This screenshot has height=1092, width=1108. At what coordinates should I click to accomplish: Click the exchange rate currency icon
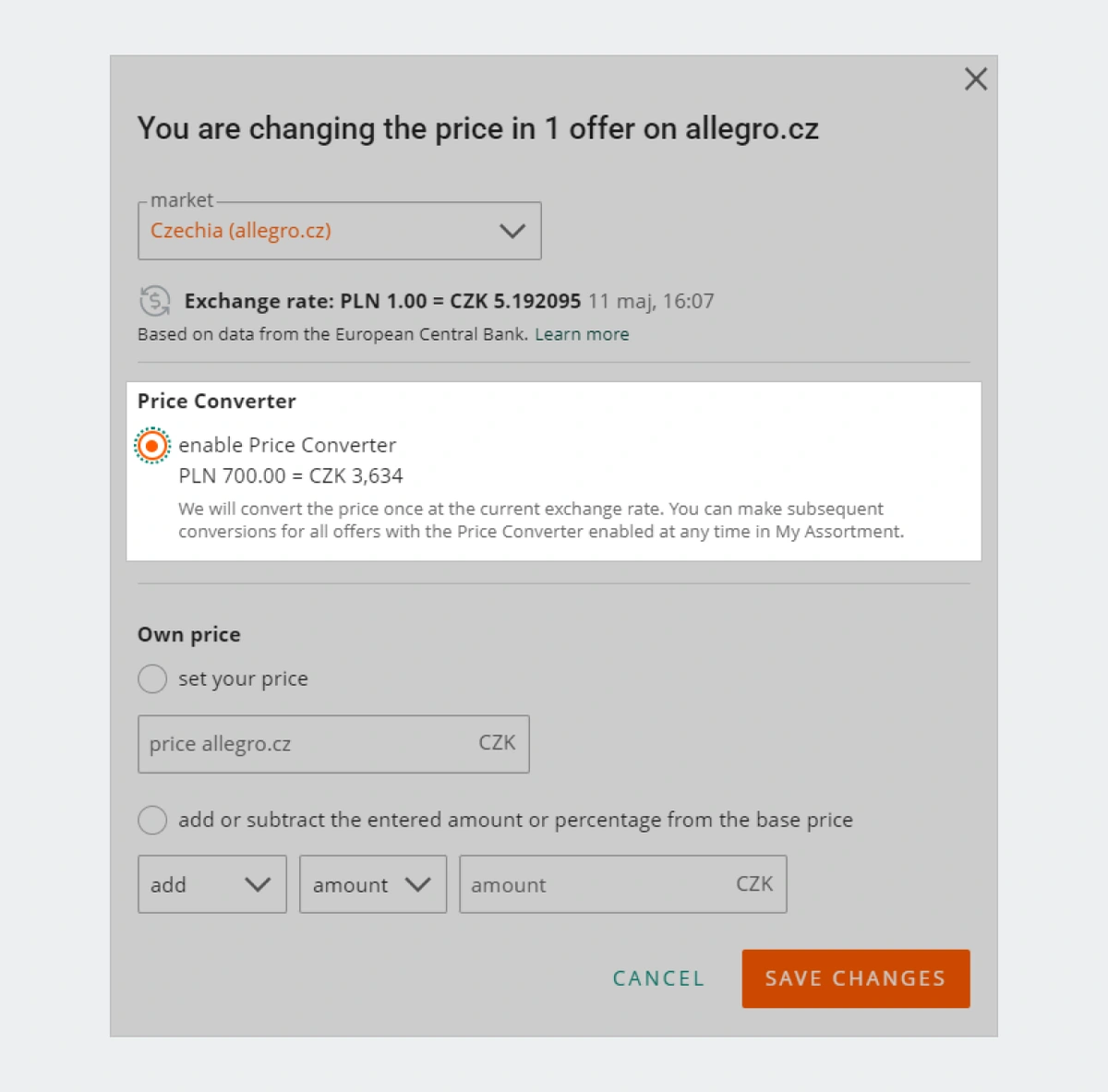pyautogui.click(x=154, y=301)
